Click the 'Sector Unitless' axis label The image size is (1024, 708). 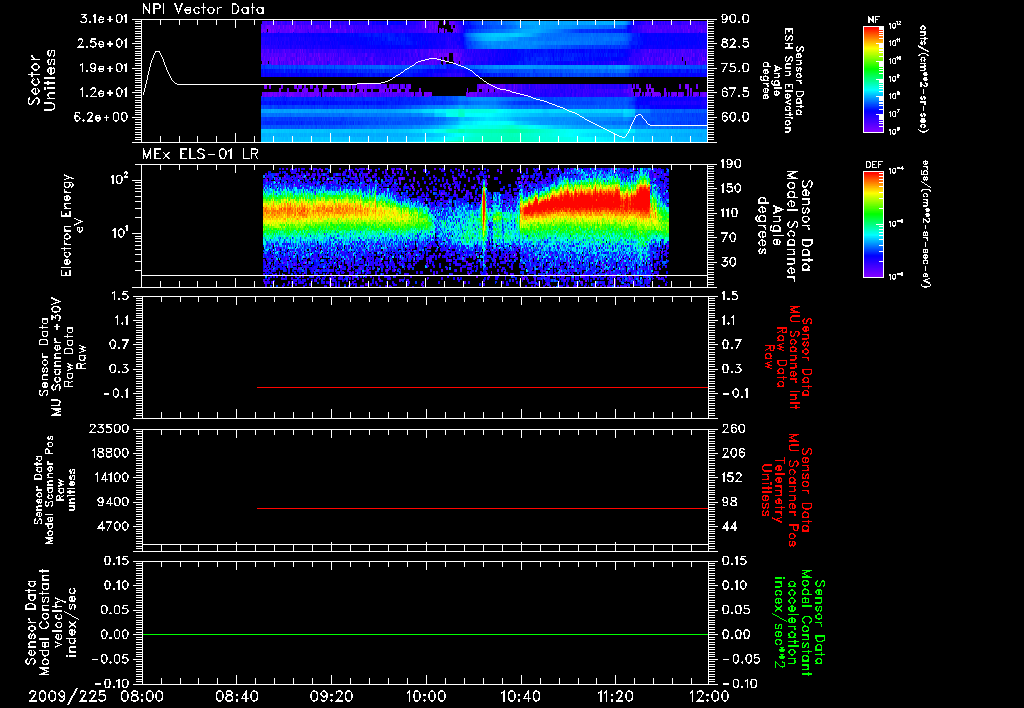point(42,80)
